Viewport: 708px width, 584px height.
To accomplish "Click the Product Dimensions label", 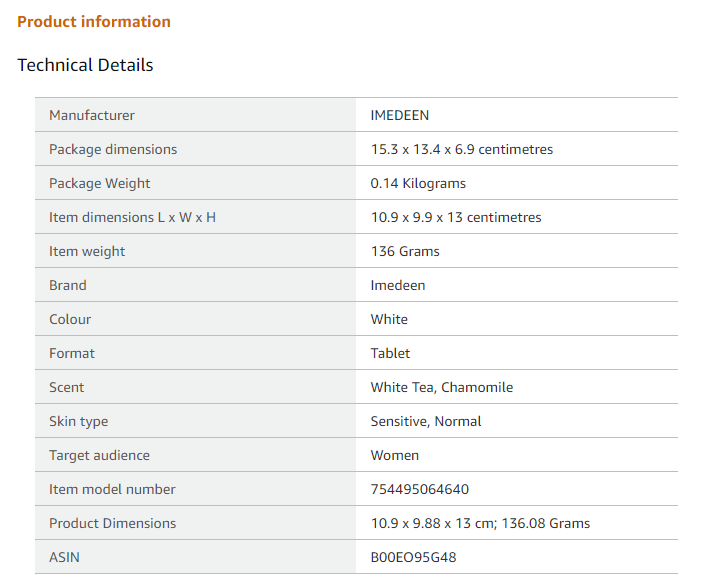I will pos(112,523).
